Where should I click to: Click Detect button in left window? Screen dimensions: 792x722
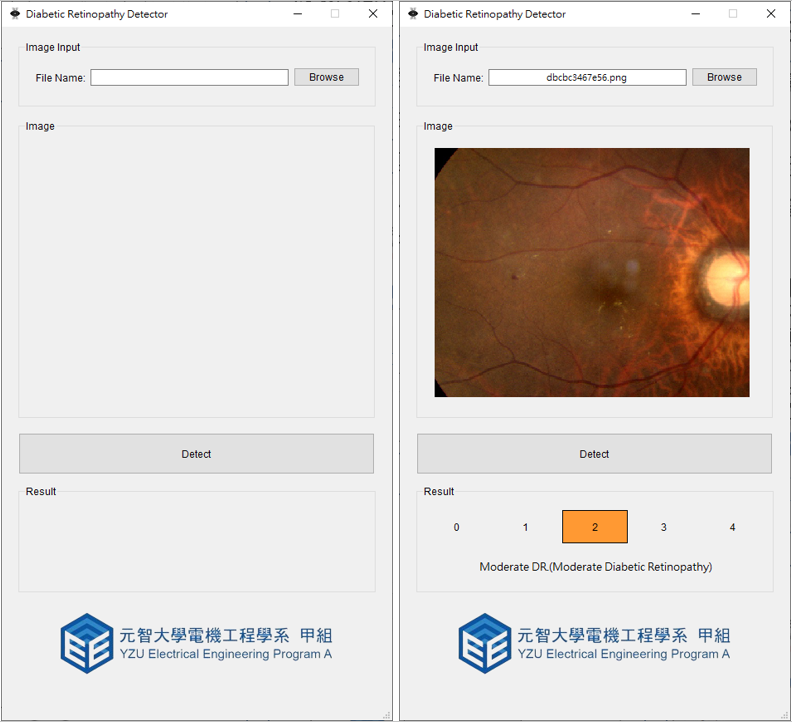pos(196,454)
